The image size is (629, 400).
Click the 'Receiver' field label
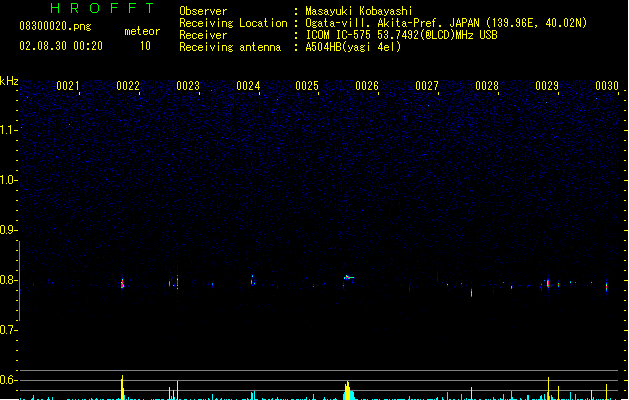coord(203,35)
